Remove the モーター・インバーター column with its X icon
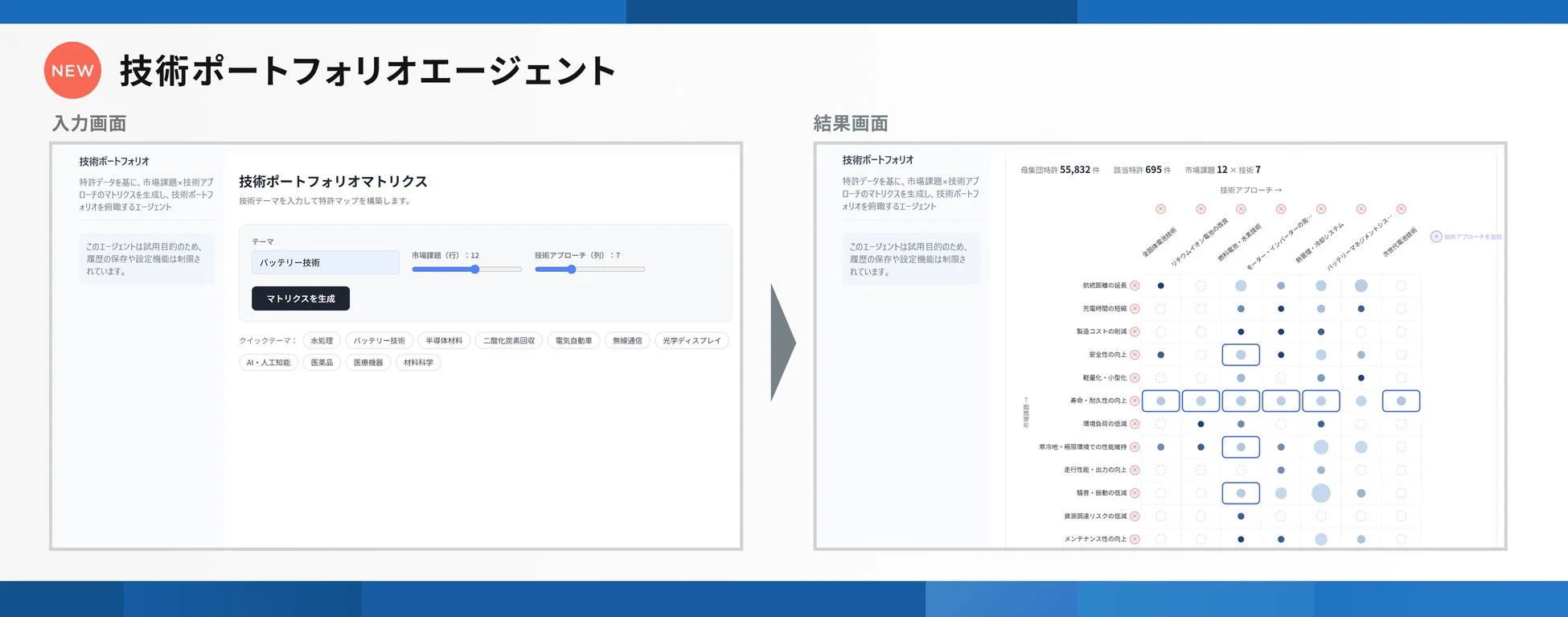This screenshot has width=1568, height=617. pyautogui.click(x=1281, y=209)
